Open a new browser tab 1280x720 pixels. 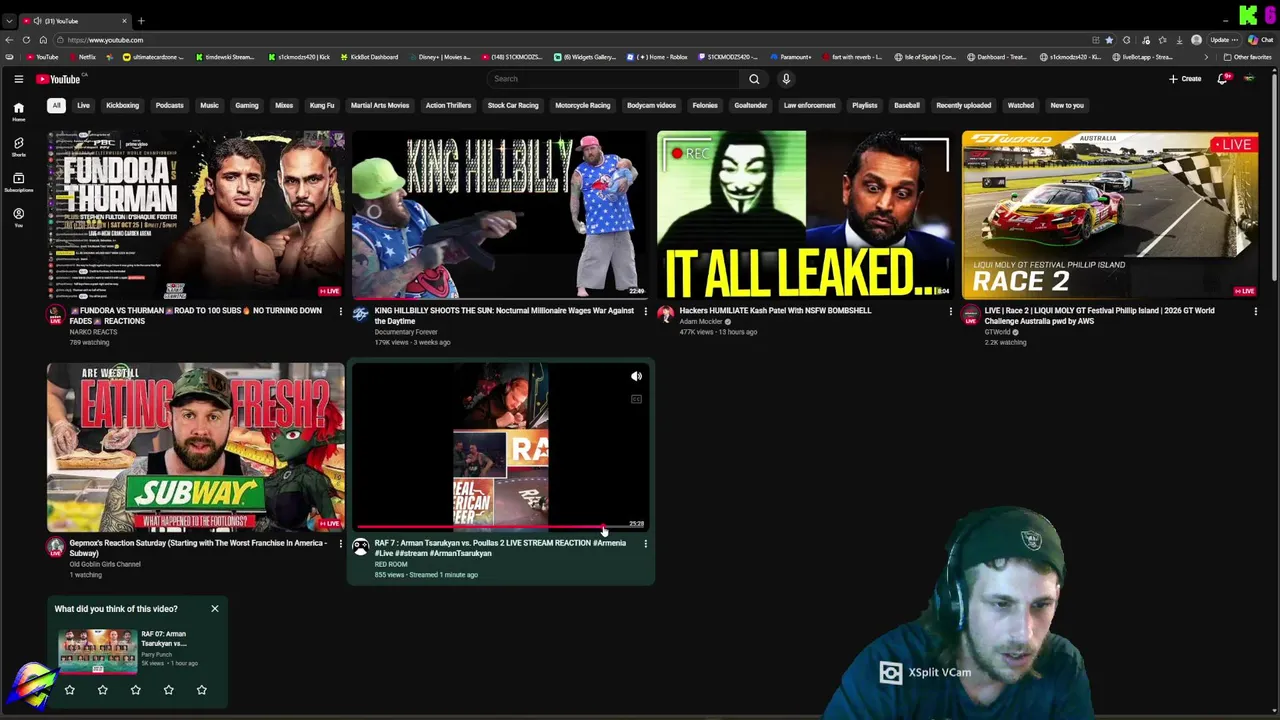click(x=141, y=21)
